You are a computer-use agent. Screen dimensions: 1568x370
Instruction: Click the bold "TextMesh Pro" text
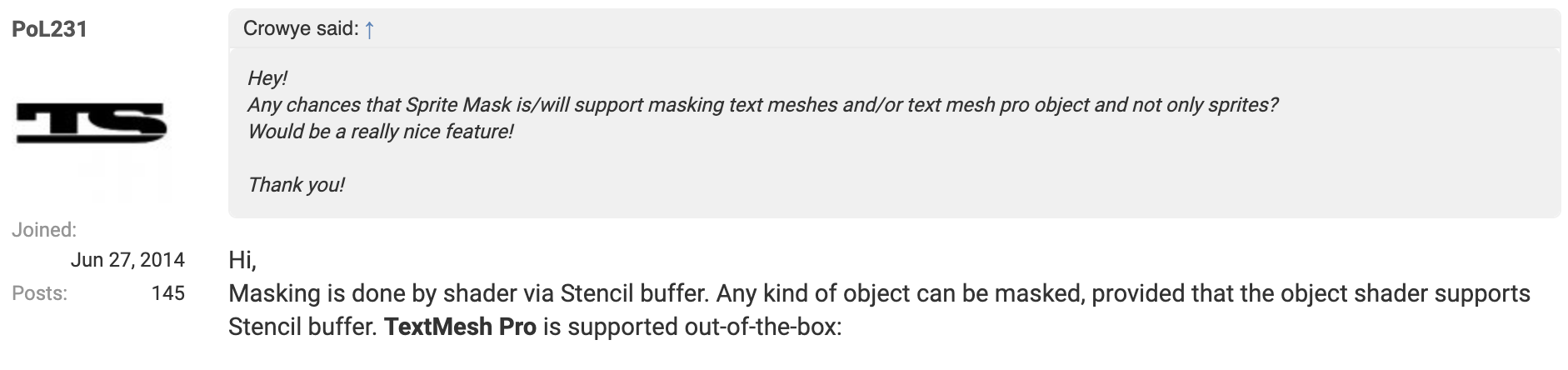coord(460,327)
